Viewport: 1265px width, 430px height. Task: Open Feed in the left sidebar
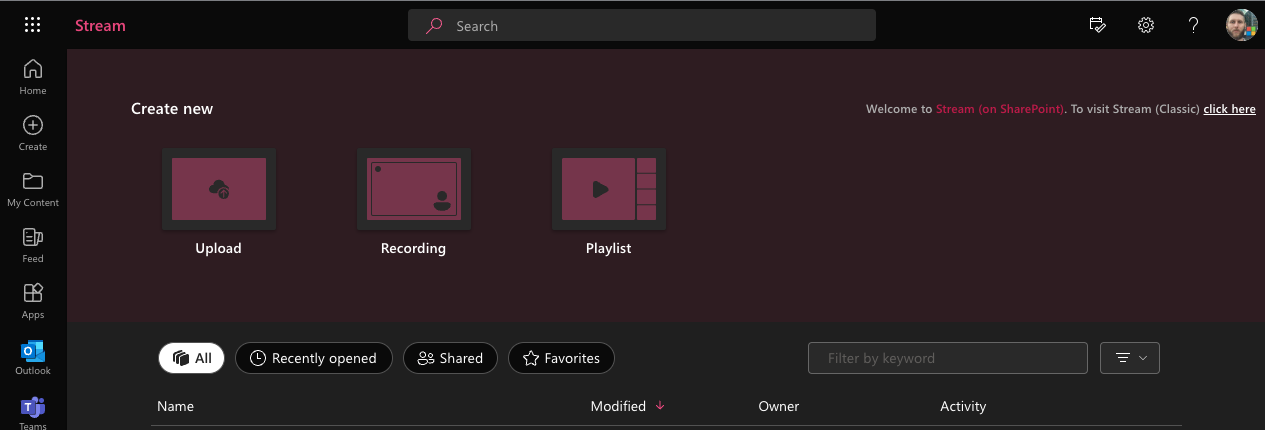[33, 245]
